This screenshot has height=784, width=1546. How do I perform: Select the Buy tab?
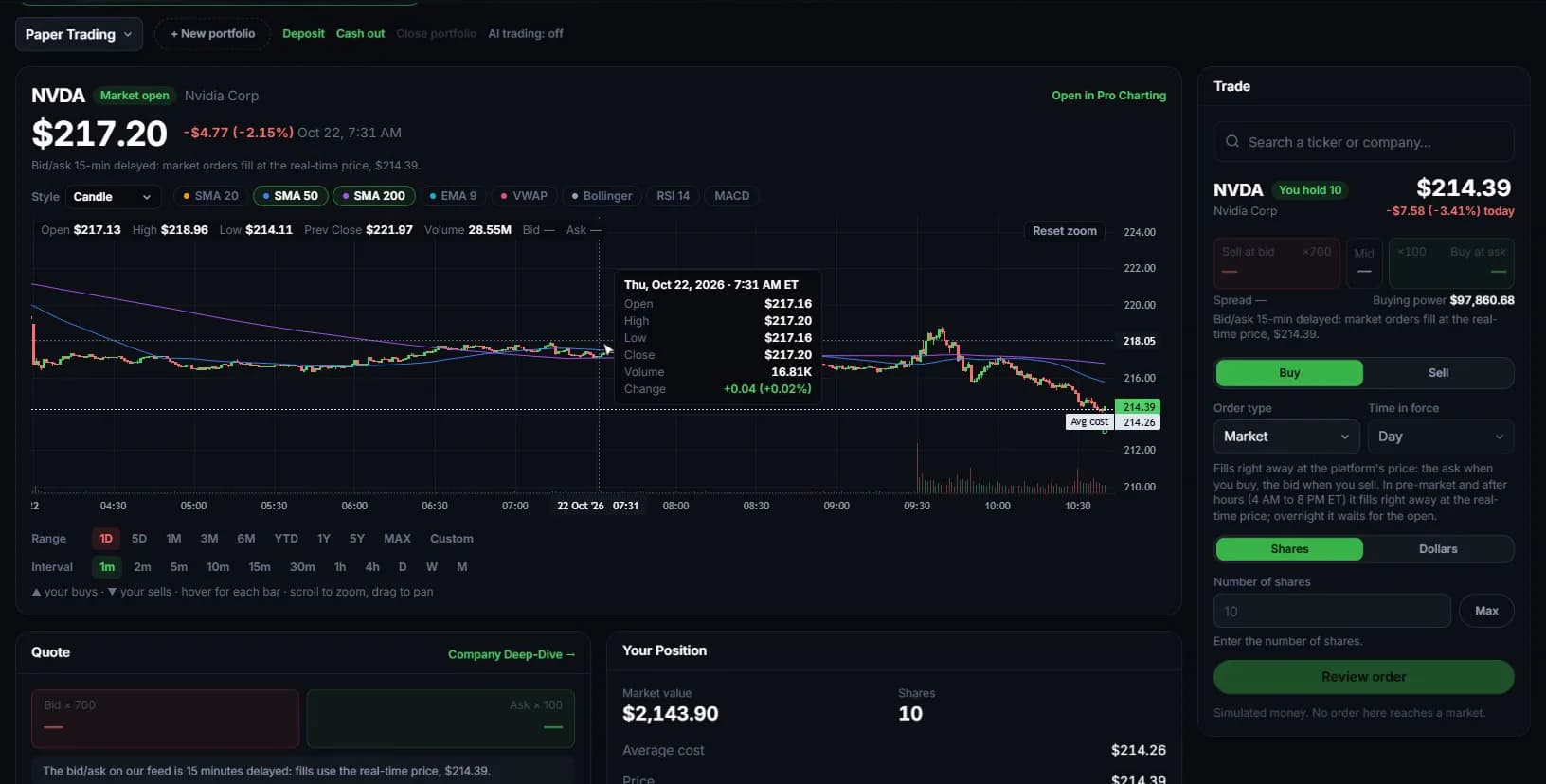coord(1289,373)
